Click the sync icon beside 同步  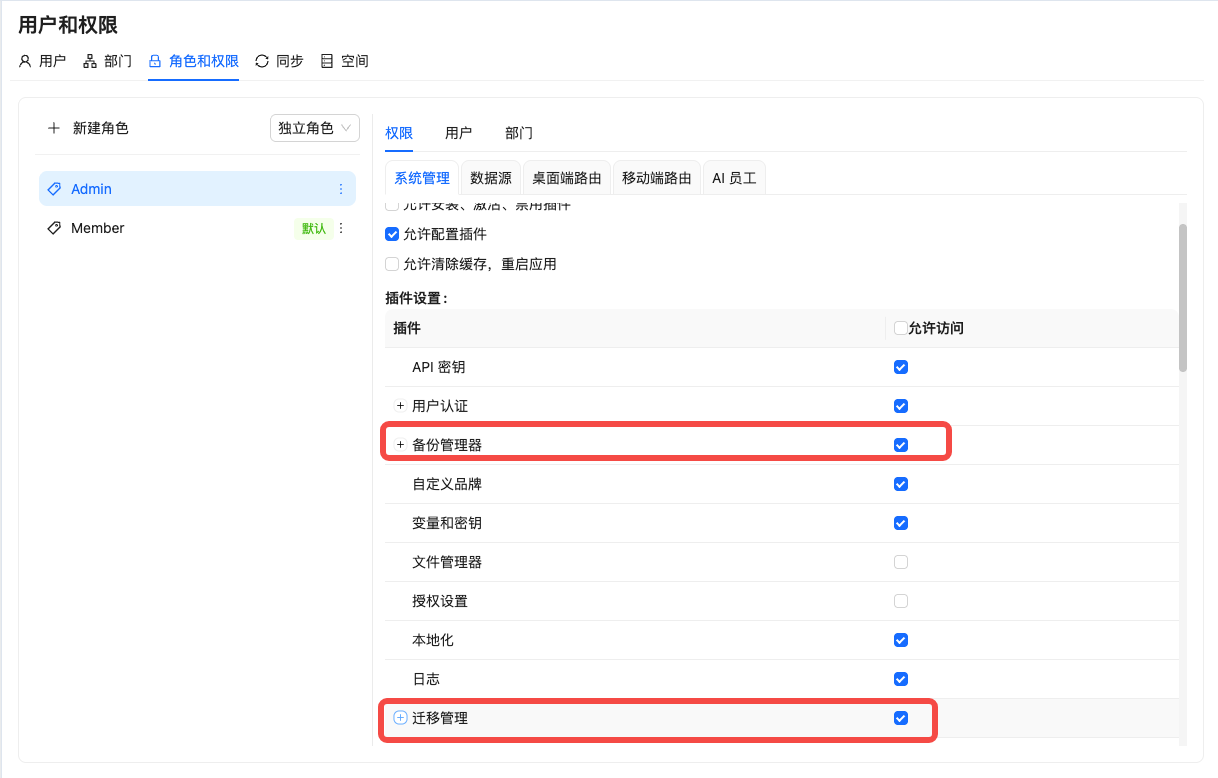pos(261,61)
